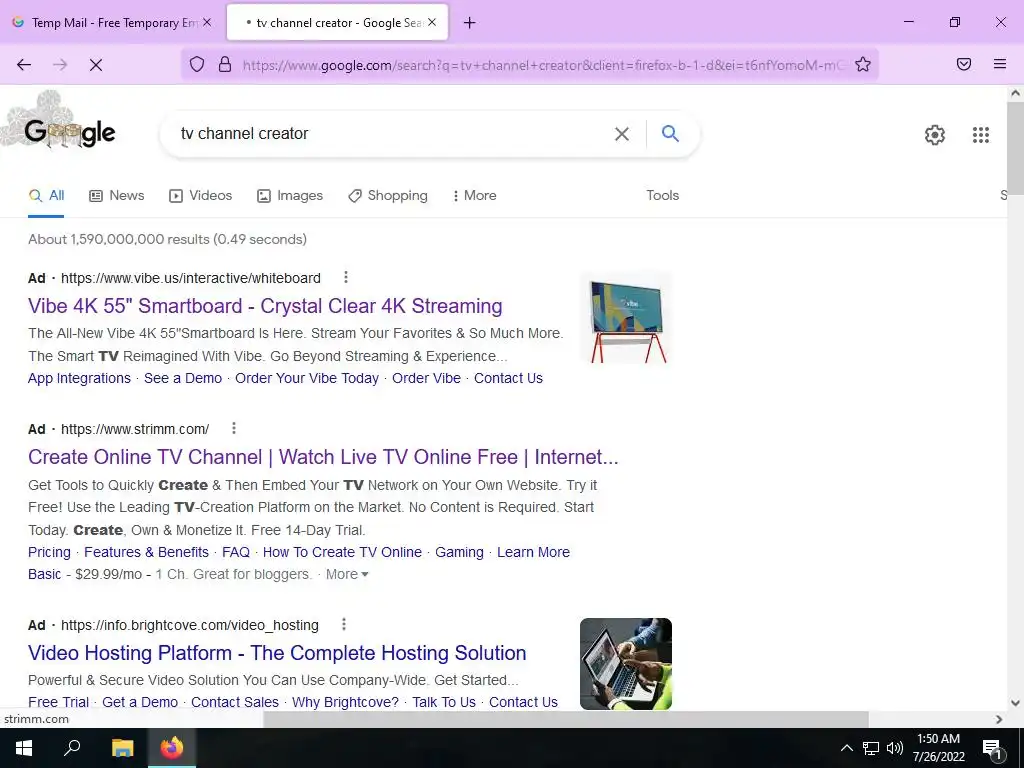The height and width of the screenshot is (768, 1024).
Task: Open the Save to Pocket icon
Action: 964,64
